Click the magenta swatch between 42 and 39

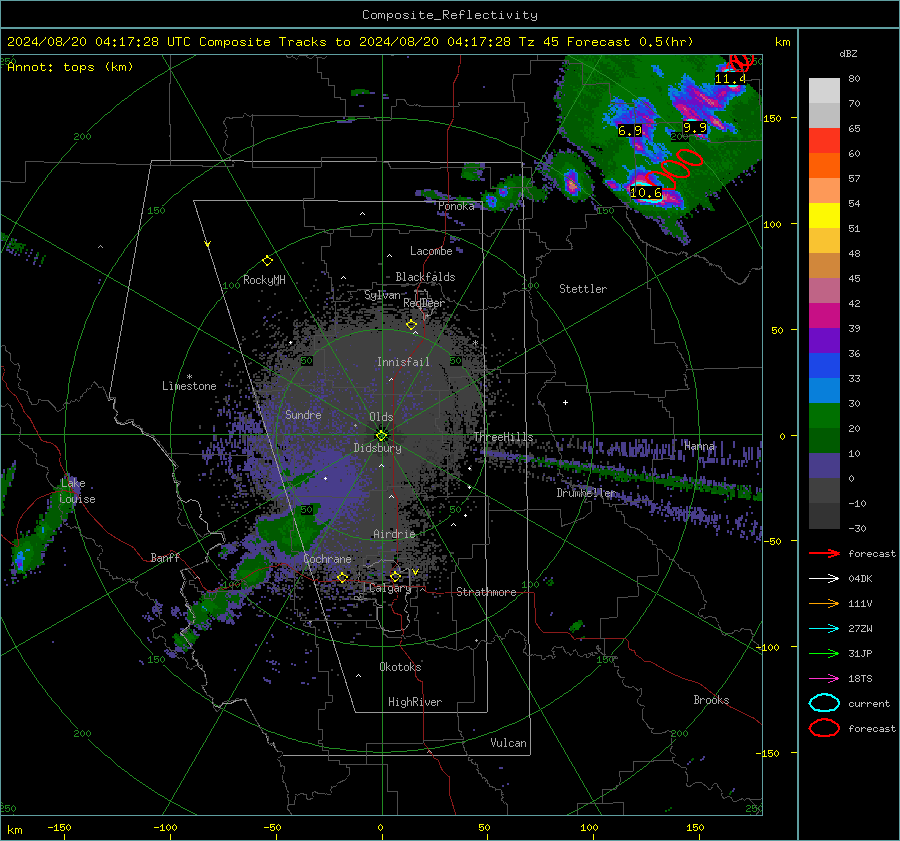pyautogui.click(x=824, y=316)
